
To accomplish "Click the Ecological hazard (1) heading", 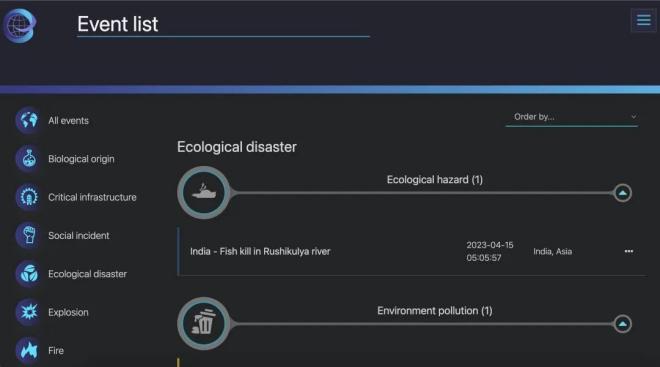I will pyautogui.click(x=435, y=180).
